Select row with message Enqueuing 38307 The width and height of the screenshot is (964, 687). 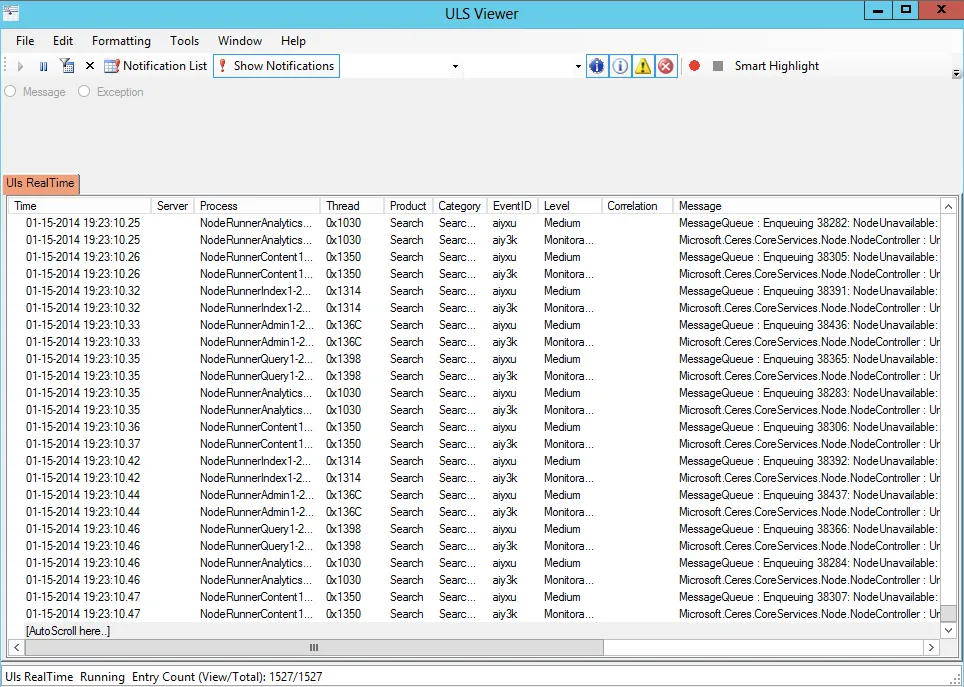coord(474,597)
